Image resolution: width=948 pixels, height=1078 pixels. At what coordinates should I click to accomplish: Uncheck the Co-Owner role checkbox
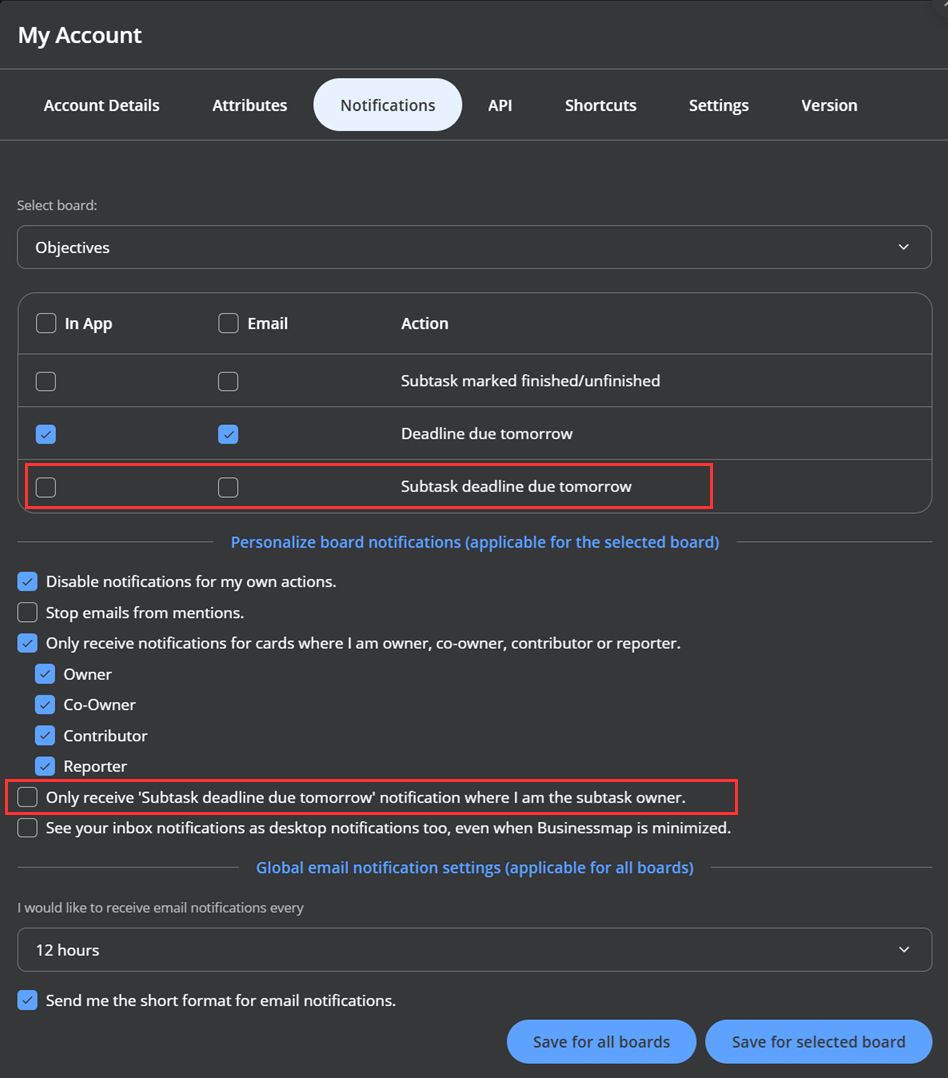point(45,705)
